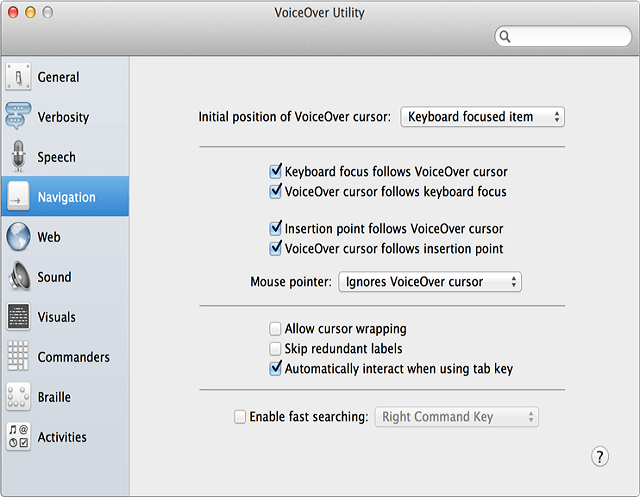Switch to the Verbosity category label
This screenshot has height=497, width=640.
pyautogui.click(x=63, y=117)
